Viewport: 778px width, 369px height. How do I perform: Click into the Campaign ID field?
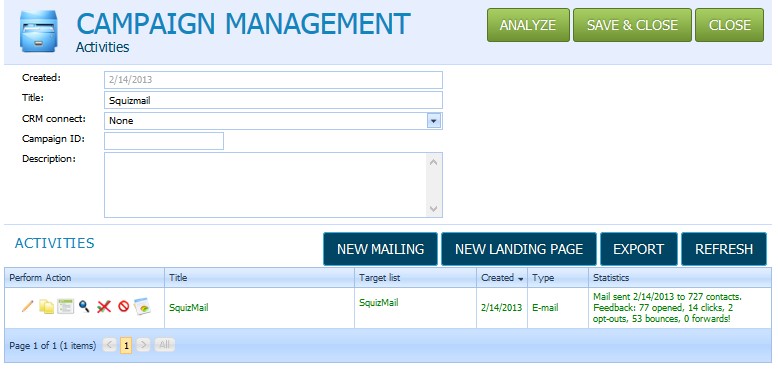(x=164, y=141)
